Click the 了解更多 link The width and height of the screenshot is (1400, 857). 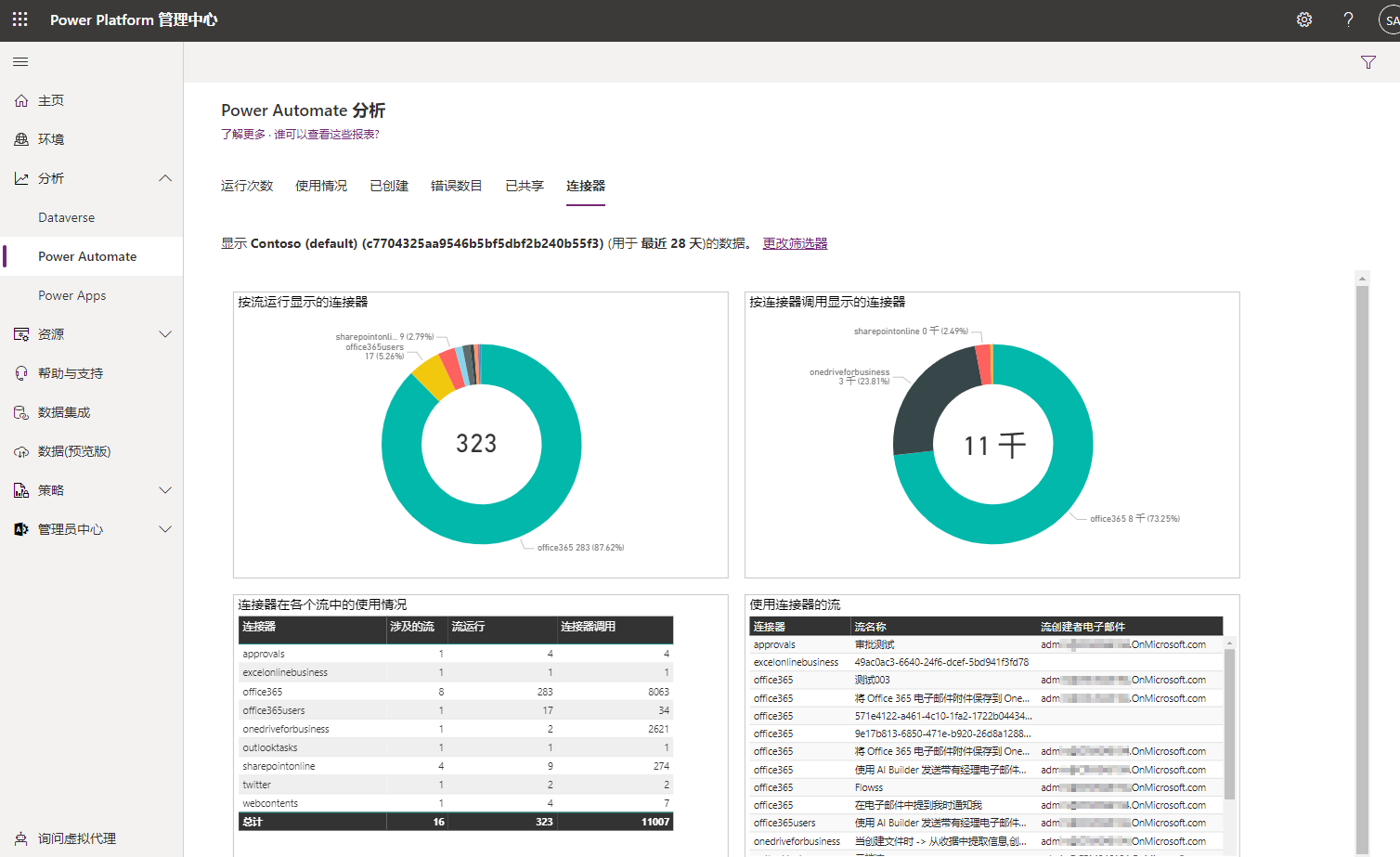[243, 135]
